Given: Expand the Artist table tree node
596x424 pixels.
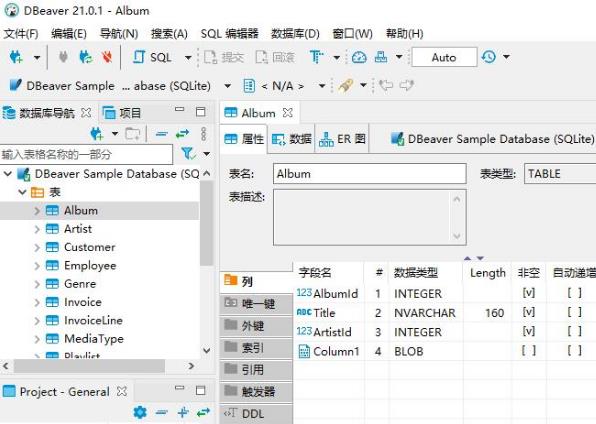Looking at the screenshot, I should tap(37, 229).
